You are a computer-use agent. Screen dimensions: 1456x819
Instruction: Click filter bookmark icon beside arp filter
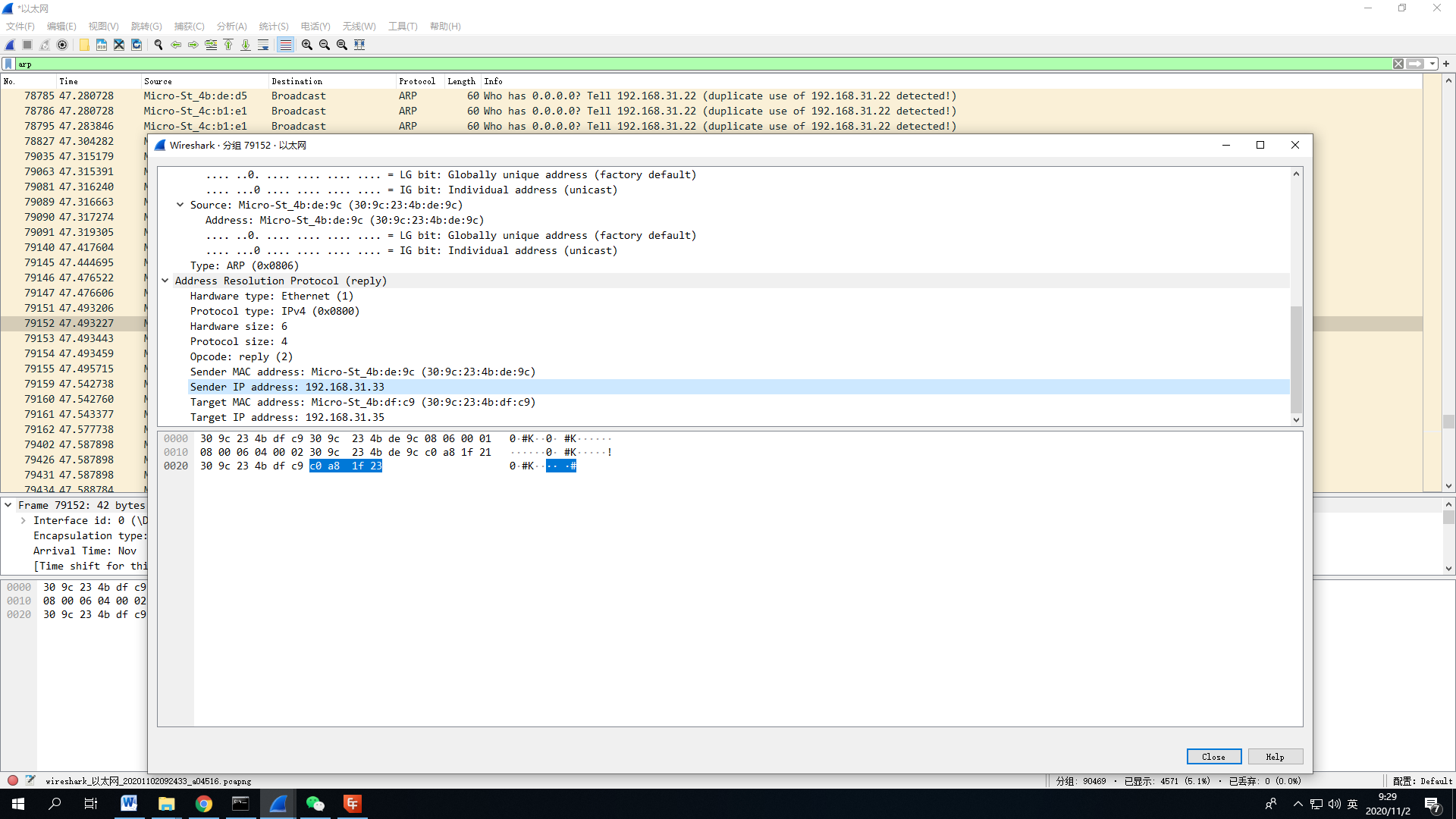[x=8, y=64]
